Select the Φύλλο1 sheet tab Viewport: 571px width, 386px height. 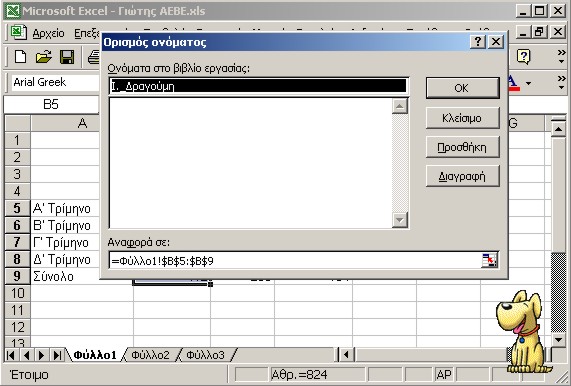pyautogui.click(x=95, y=355)
